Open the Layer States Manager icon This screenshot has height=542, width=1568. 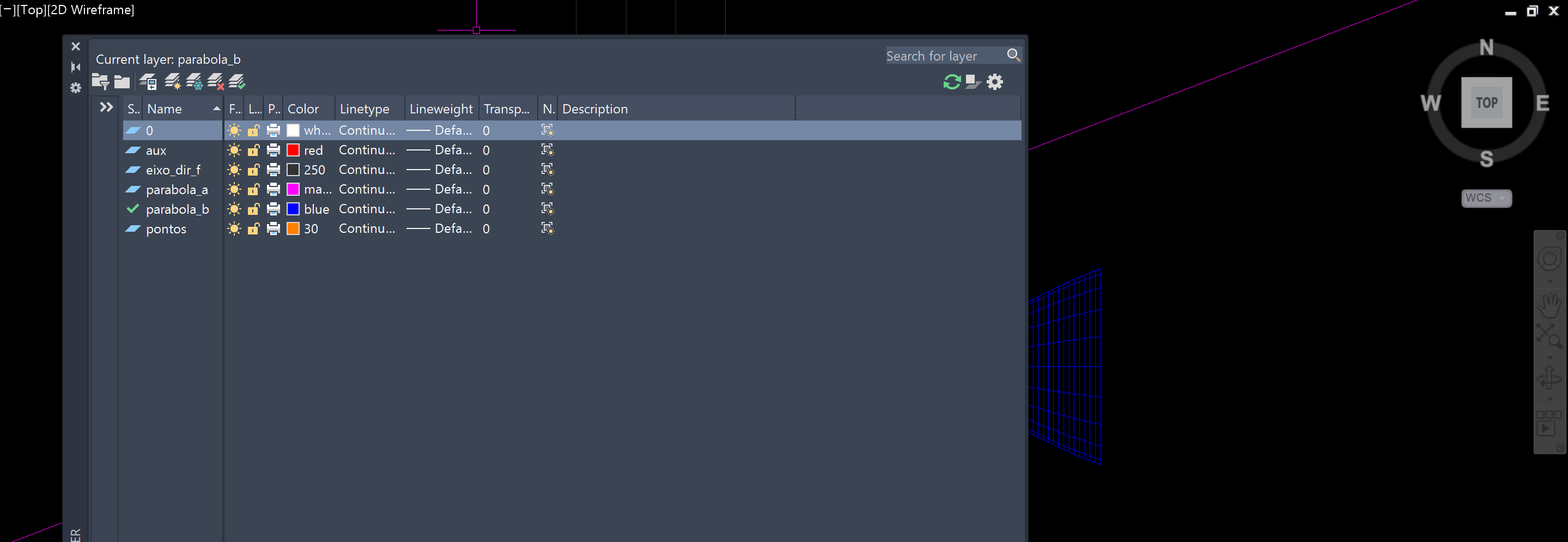[x=148, y=82]
